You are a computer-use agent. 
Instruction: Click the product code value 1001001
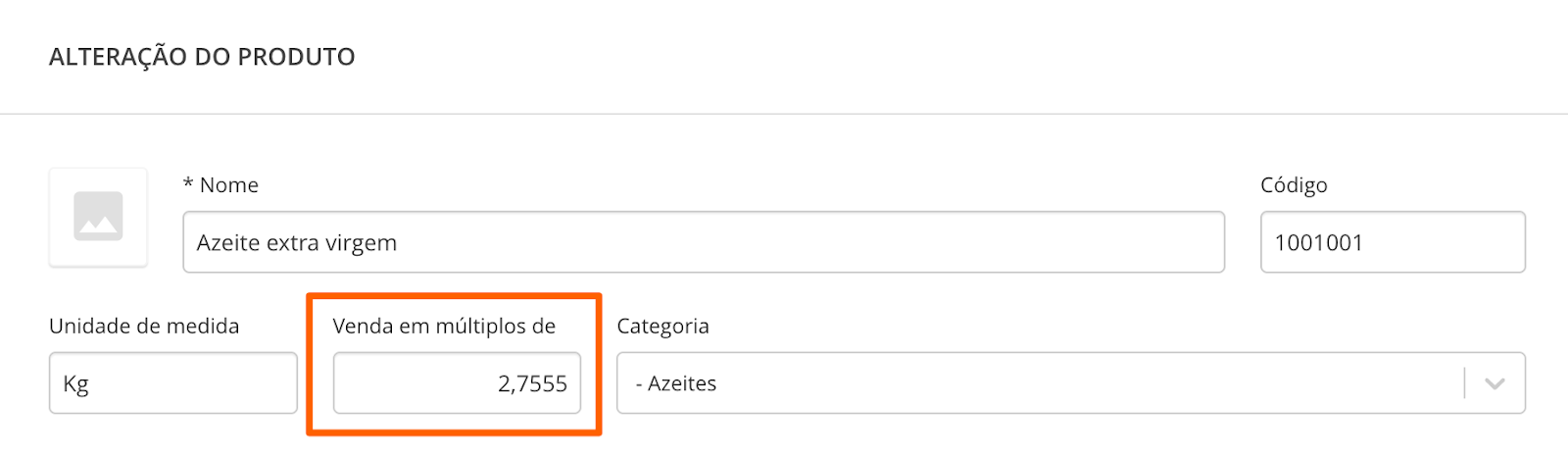point(1318,243)
